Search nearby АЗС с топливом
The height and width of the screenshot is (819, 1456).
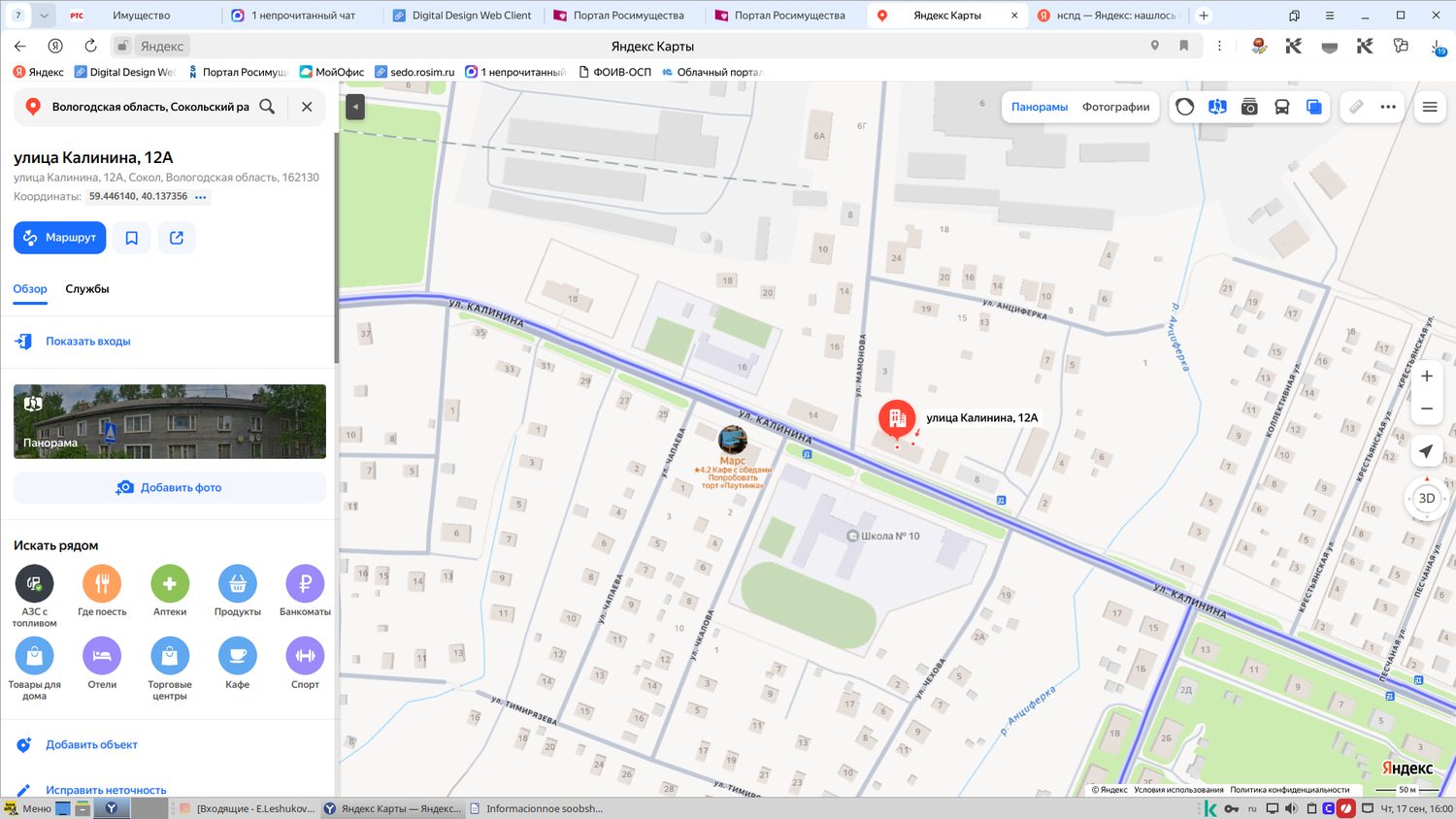coord(34,596)
